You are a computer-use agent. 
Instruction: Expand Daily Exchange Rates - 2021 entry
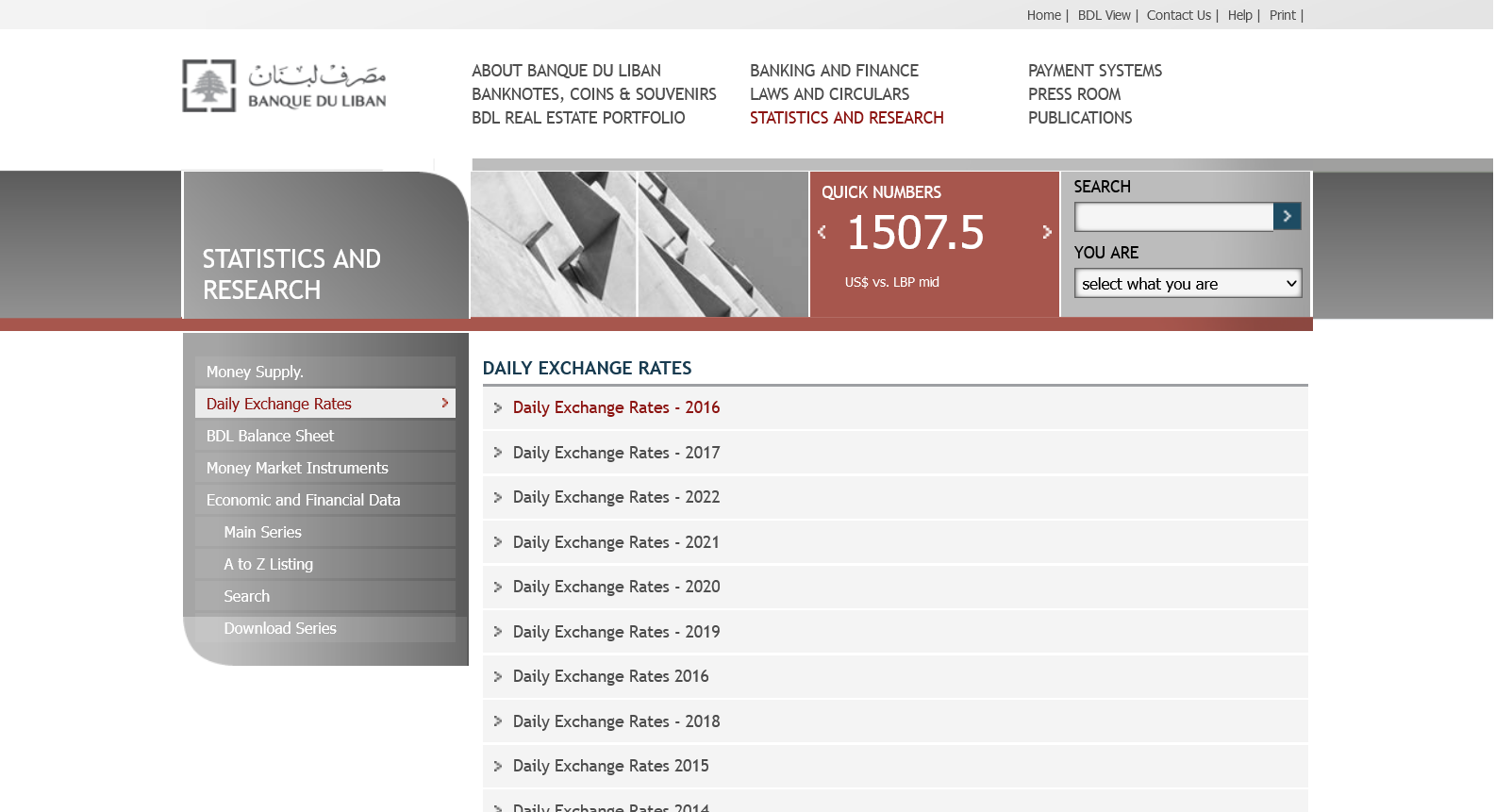[616, 542]
